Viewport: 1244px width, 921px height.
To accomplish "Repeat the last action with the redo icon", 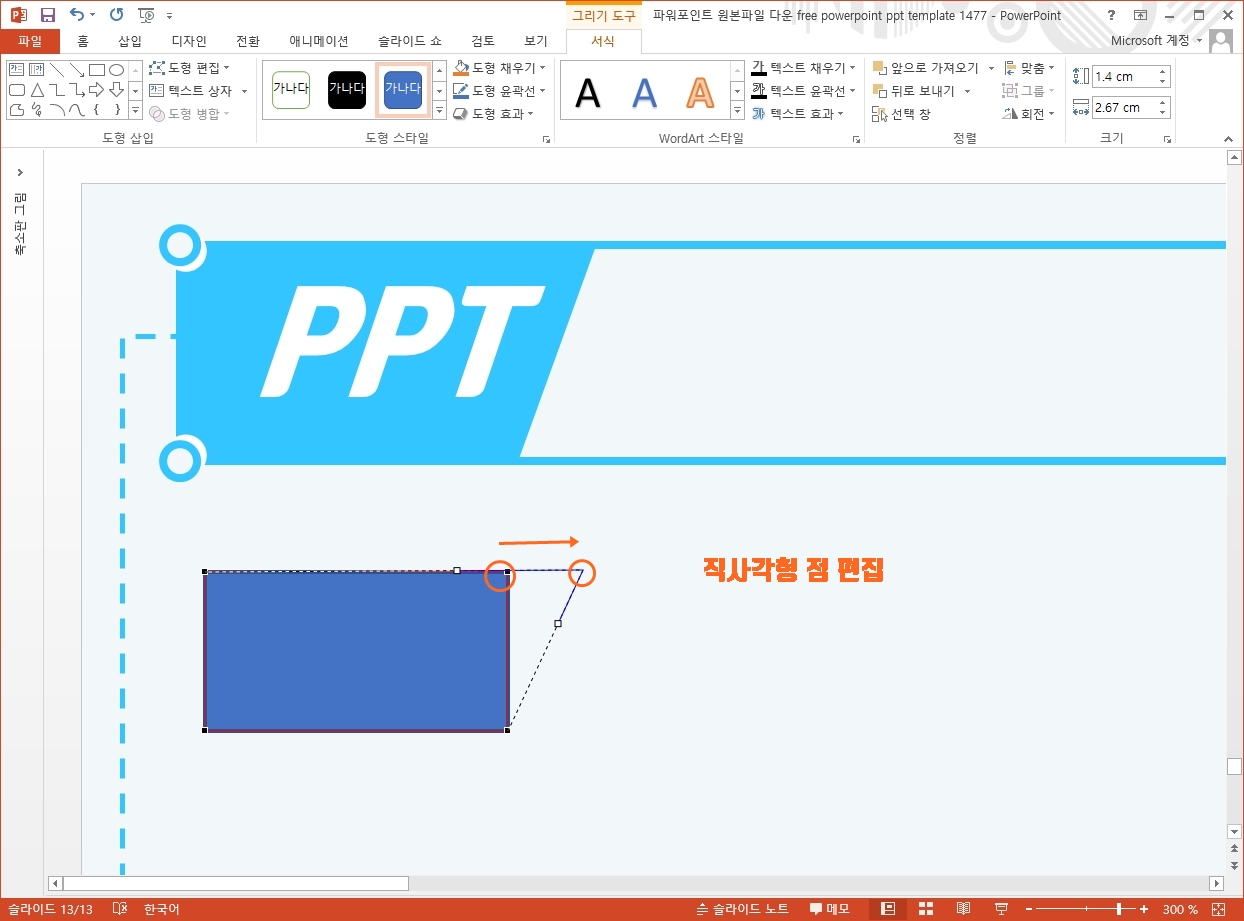I will (116, 15).
